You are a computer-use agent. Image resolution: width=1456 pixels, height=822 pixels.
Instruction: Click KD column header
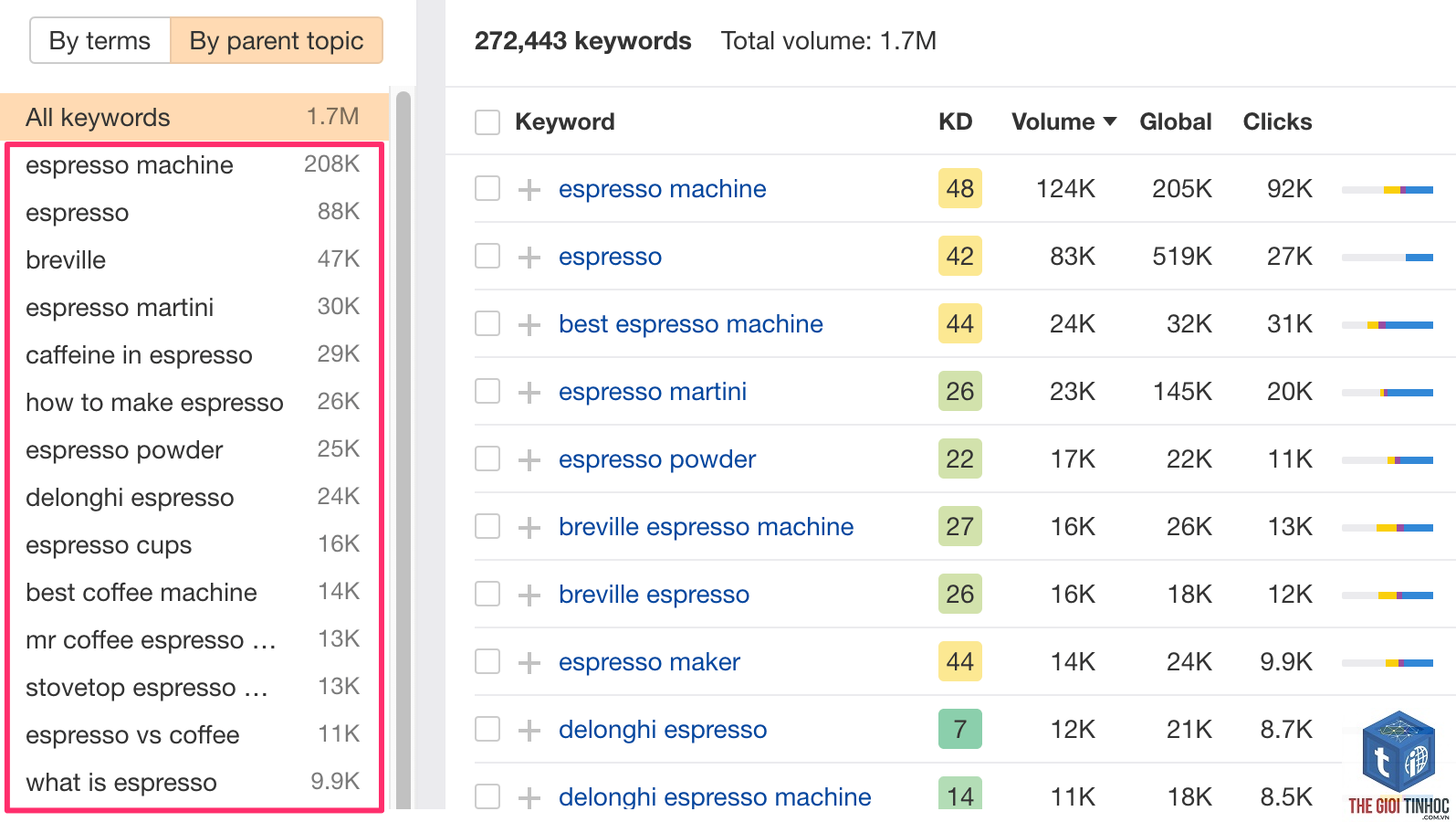(956, 121)
